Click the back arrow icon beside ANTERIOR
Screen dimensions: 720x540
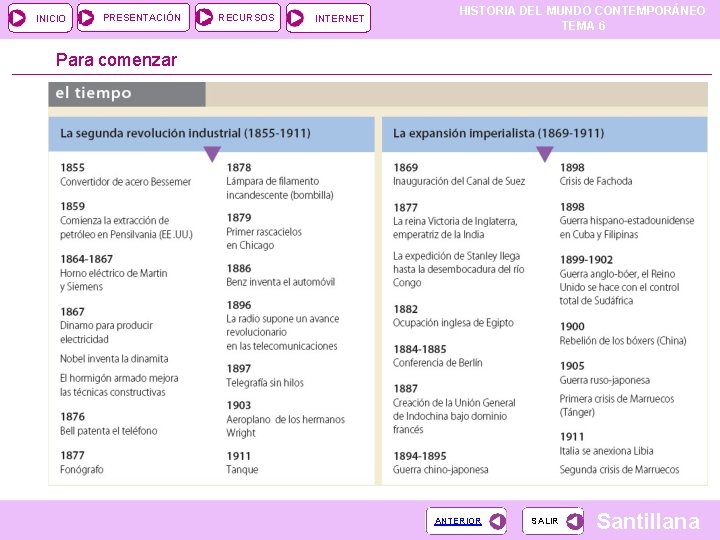click(497, 521)
